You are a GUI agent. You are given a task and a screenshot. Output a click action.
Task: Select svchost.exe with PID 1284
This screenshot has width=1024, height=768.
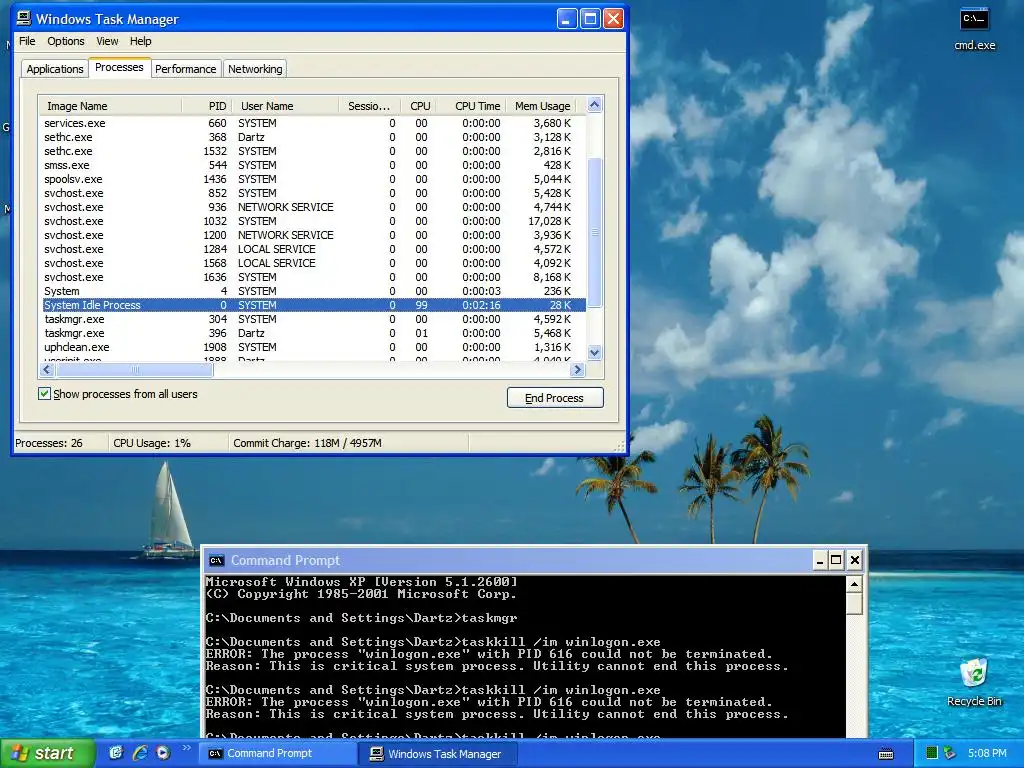[x=312, y=249]
